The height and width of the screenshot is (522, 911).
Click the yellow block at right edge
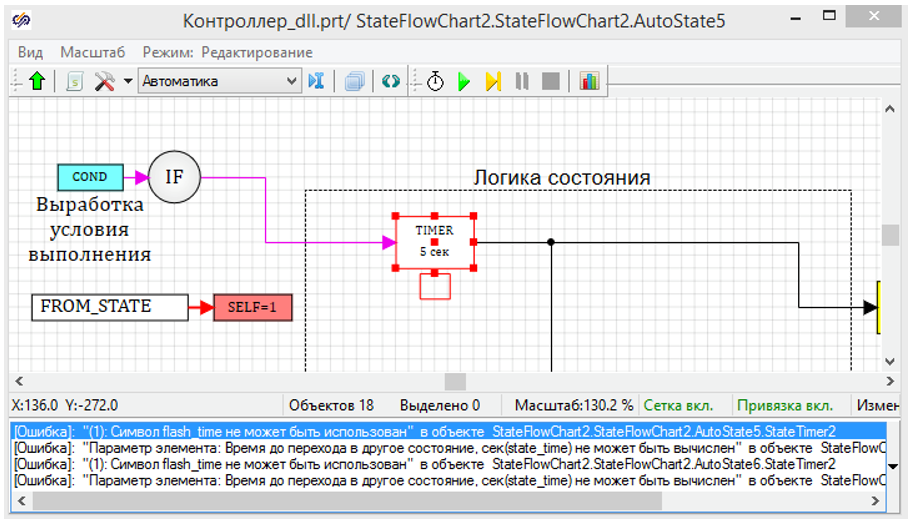[x=879, y=307]
